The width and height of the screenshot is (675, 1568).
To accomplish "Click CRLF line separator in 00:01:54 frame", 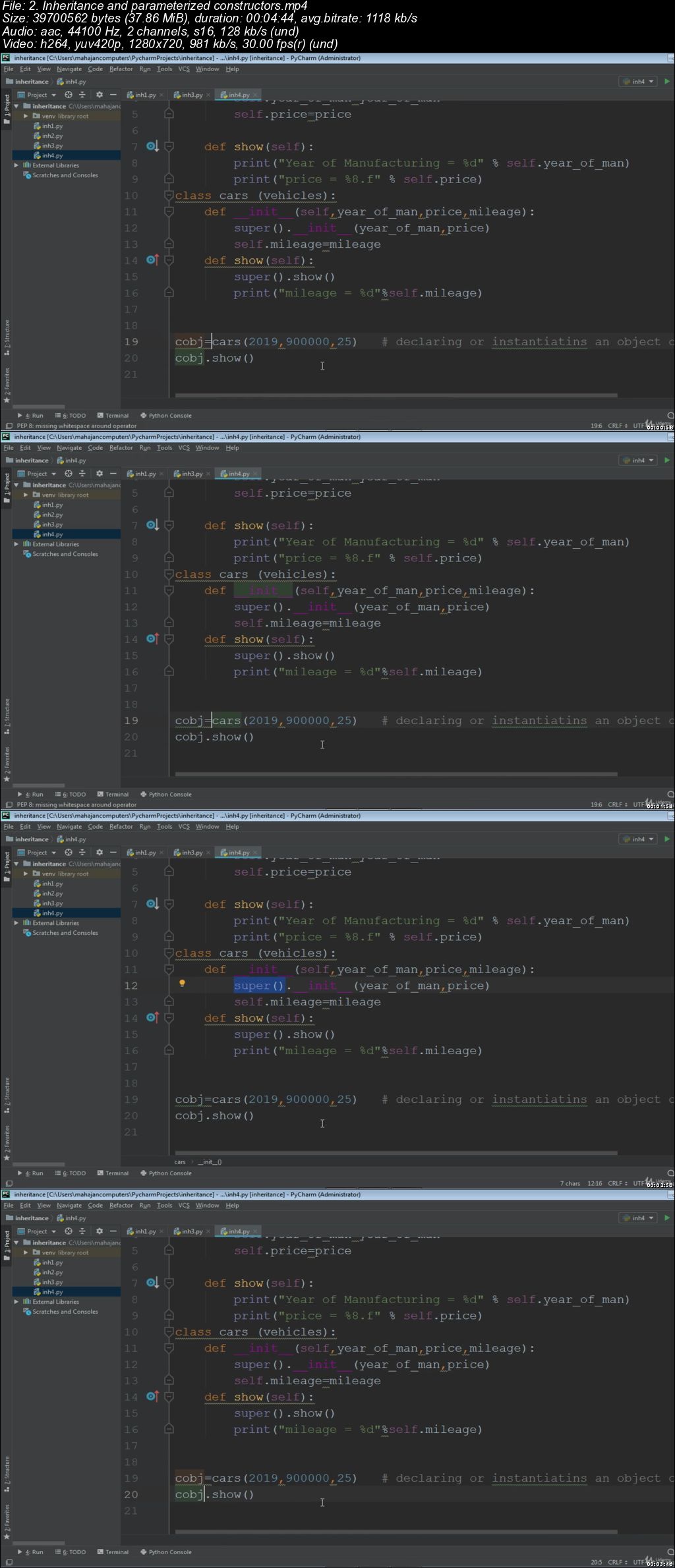I will pos(617,804).
